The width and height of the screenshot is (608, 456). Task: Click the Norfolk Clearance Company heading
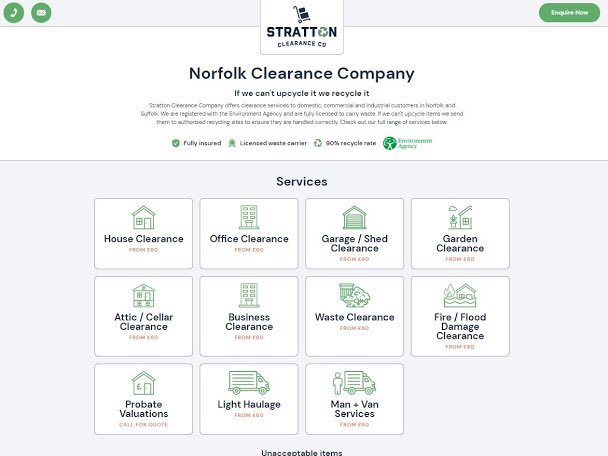click(302, 73)
